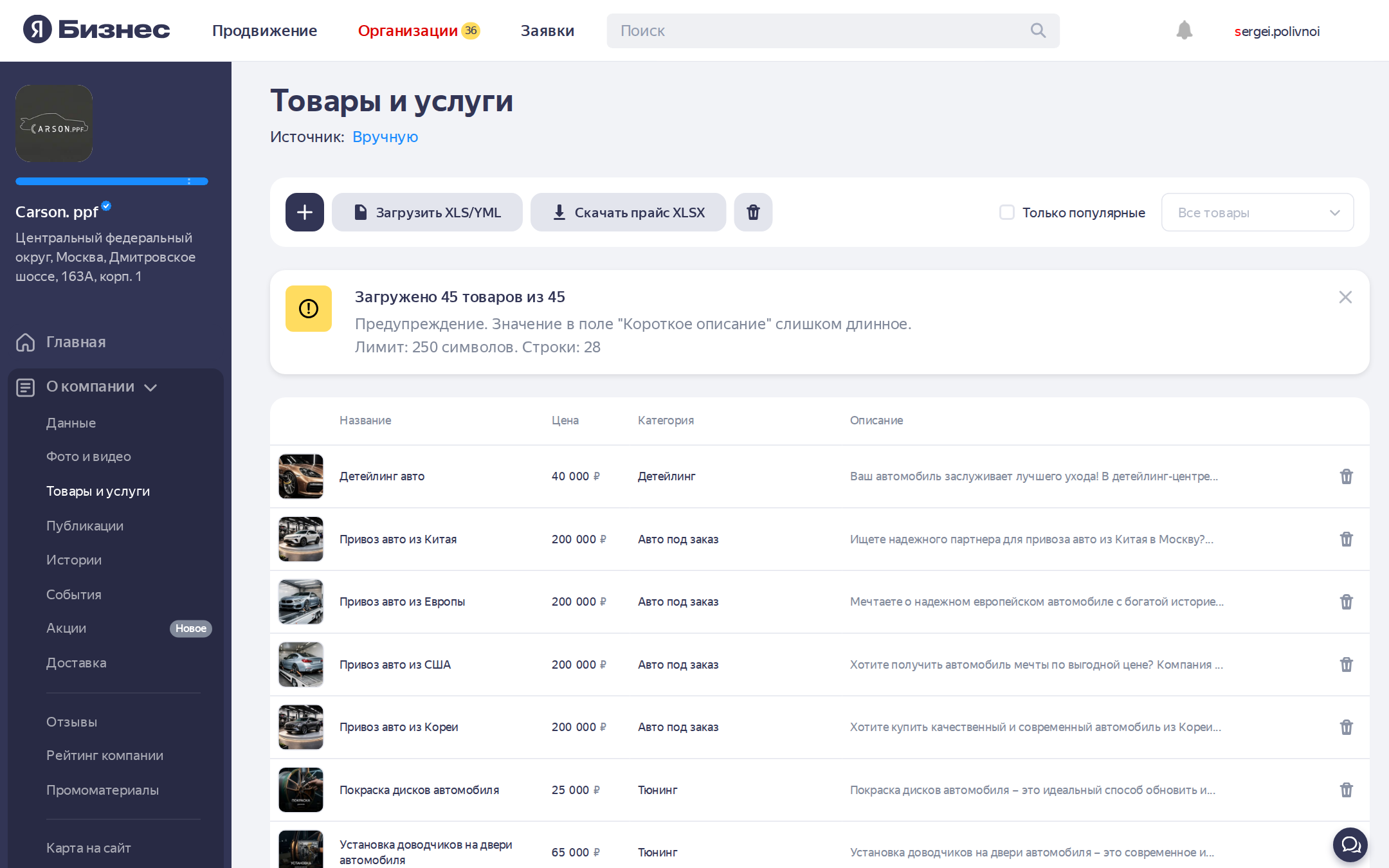Image resolution: width=1389 pixels, height=868 pixels.
Task: Click Привоз авто из США thumbnail
Action: coord(301,664)
